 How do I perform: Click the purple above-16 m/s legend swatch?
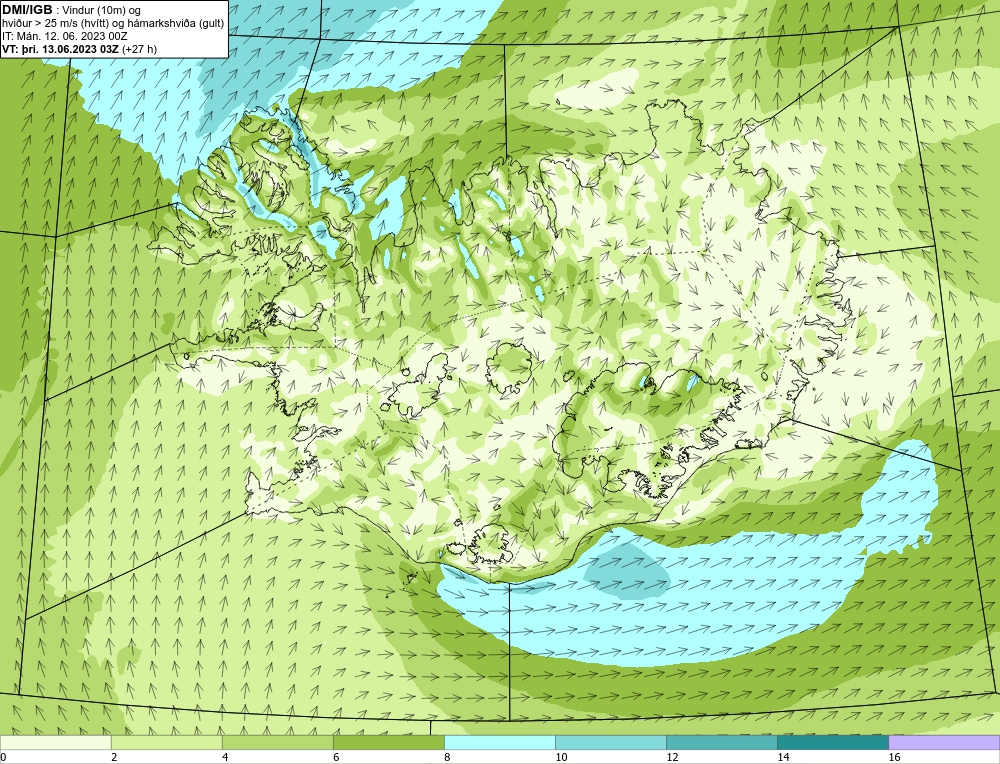945,742
